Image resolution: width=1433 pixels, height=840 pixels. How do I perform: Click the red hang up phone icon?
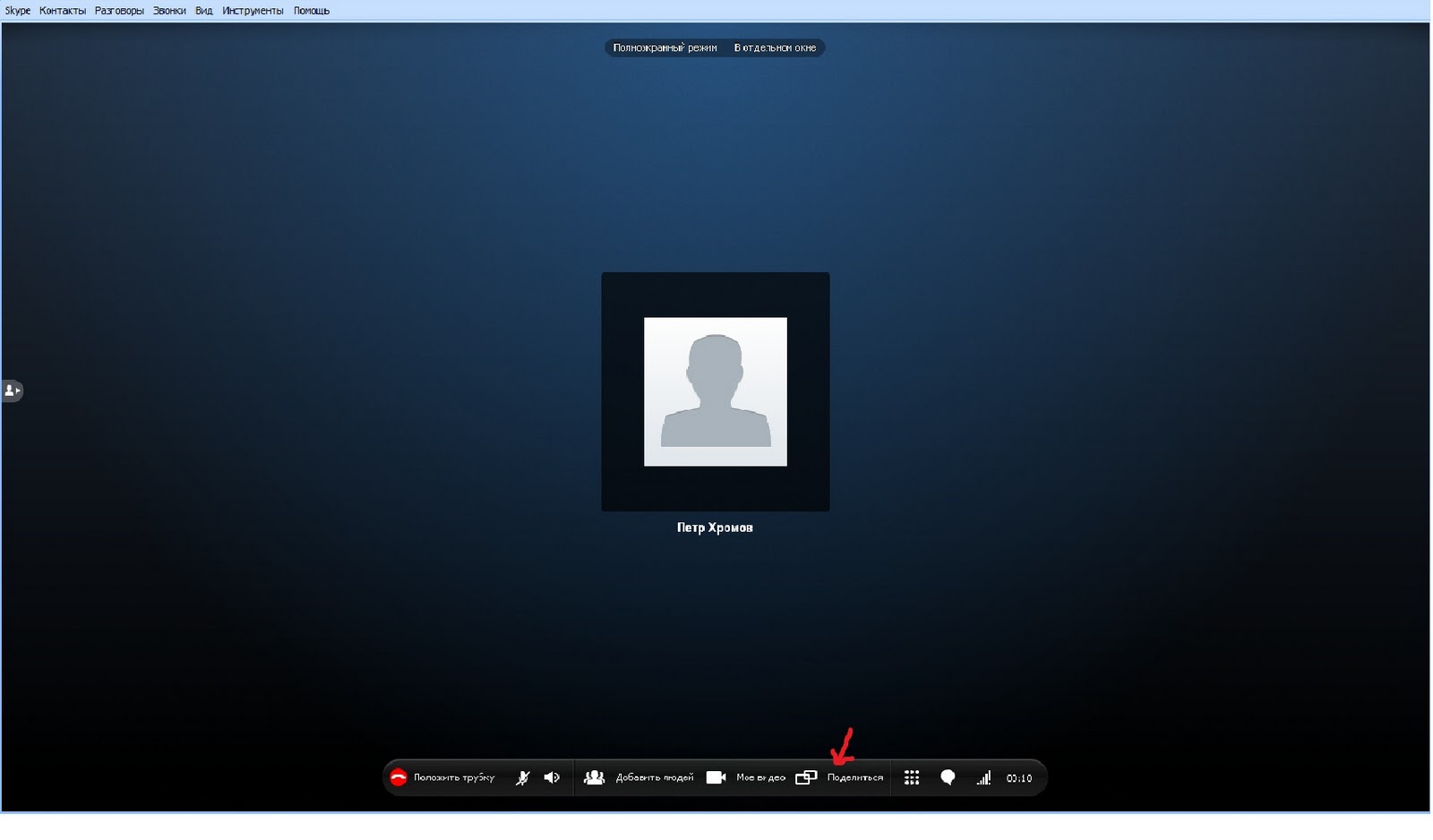(399, 777)
